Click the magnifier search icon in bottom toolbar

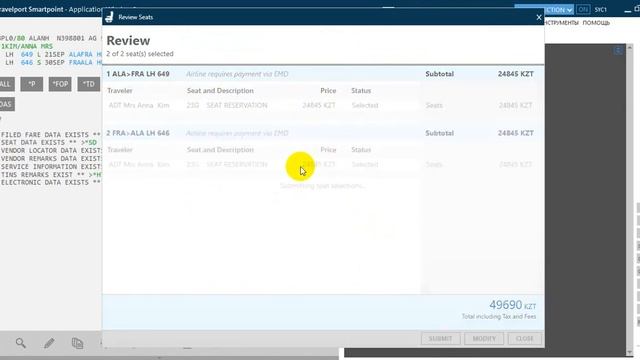pyautogui.click(x=21, y=343)
